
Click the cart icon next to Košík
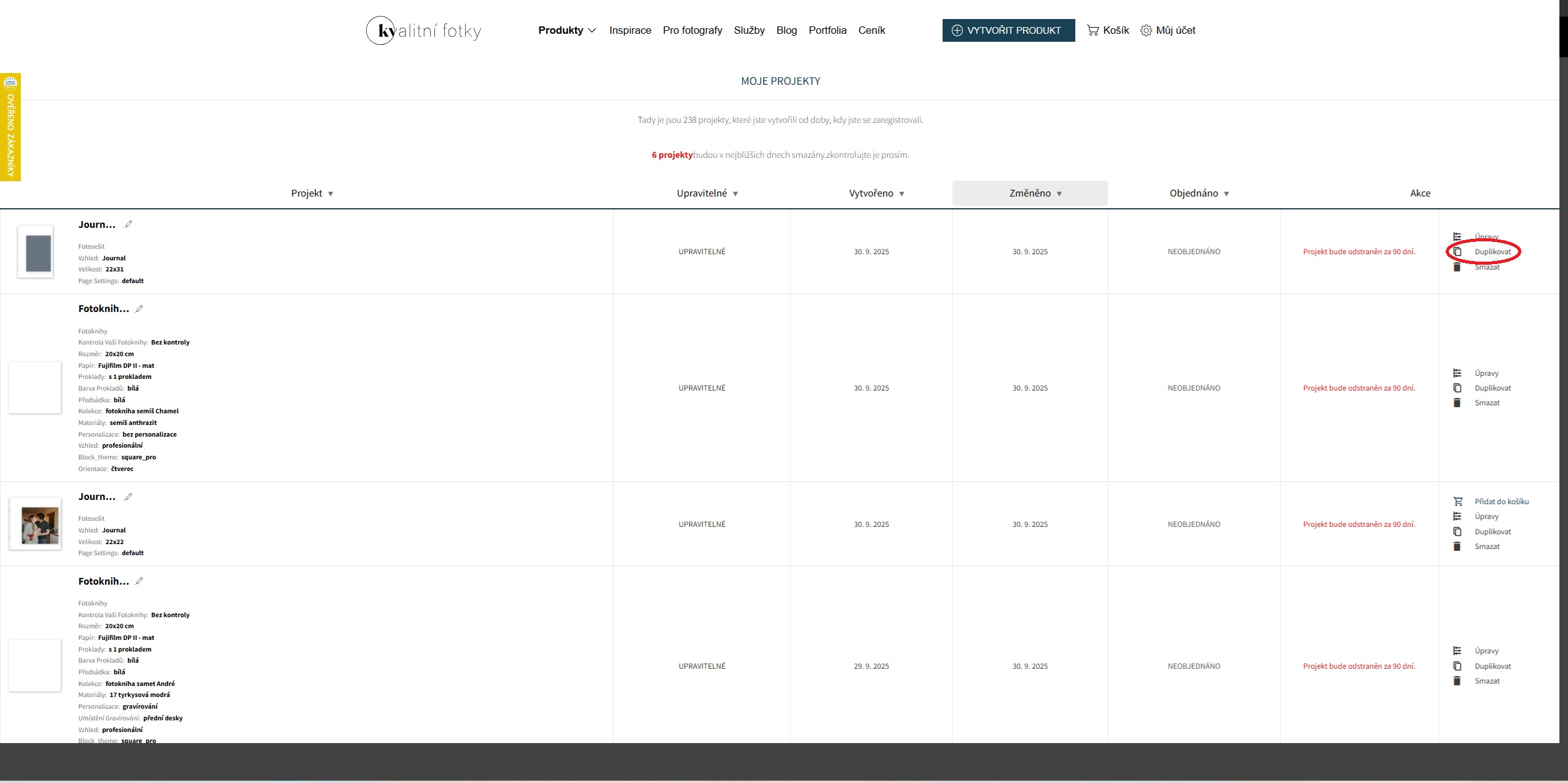(x=1092, y=30)
